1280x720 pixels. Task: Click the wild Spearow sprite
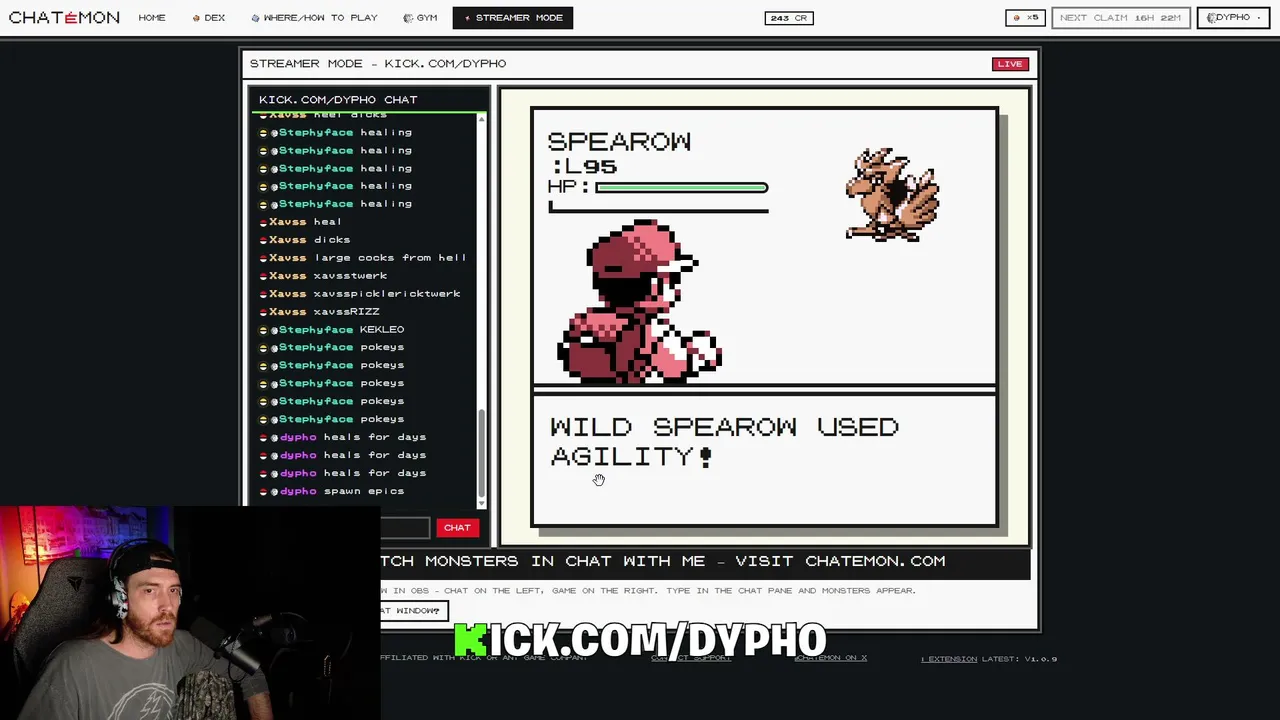[892, 195]
